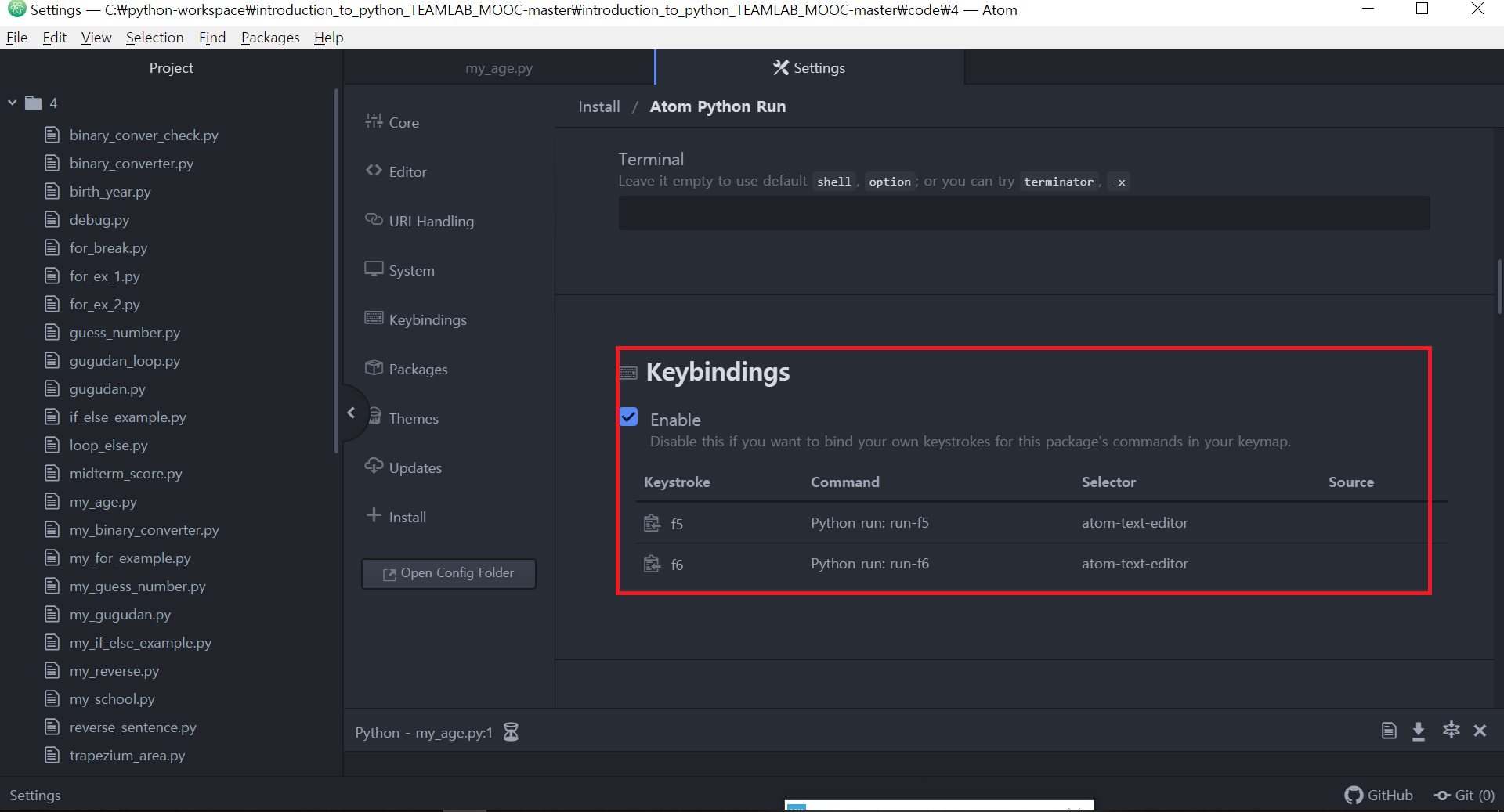The width and height of the screenshot is (1504, 812).
Task: Open if_else_example.py file
Action: [128, 417]
